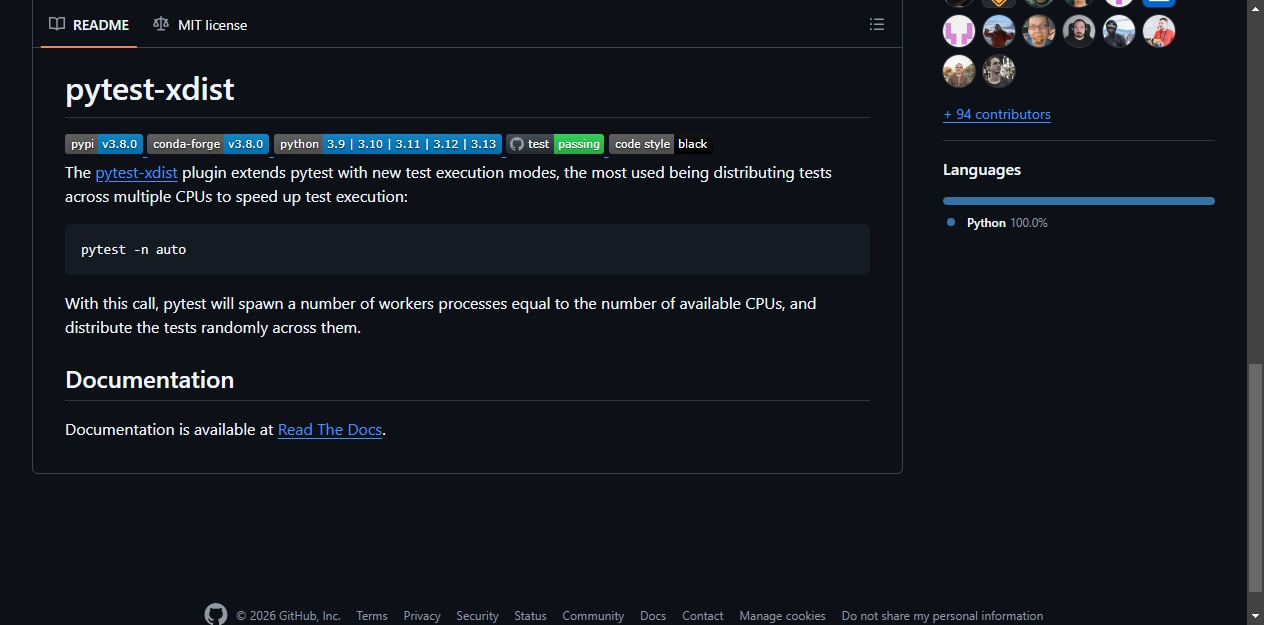Viewport: 1264px width, 625px height.
Task: Open the pytest-xdist link in description
Action: [x=137, y=172]
